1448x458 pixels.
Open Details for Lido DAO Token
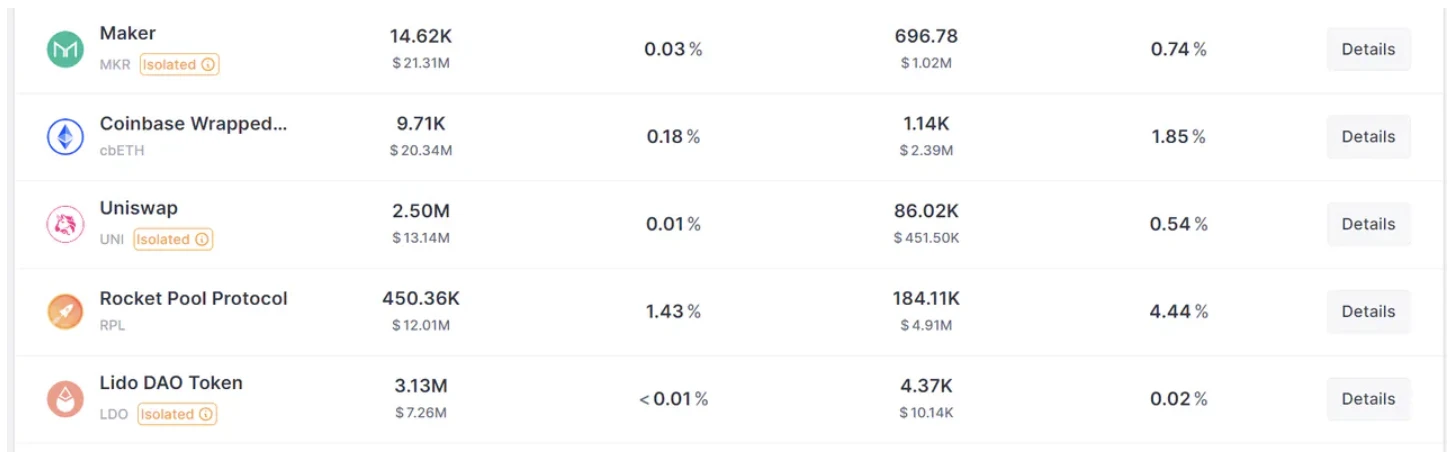tap(1368, 399)
